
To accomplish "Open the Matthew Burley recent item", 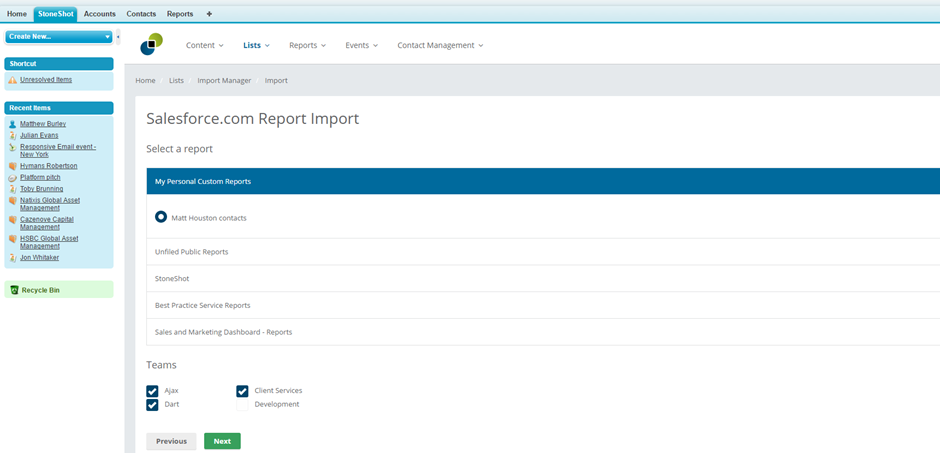I will (x=43, y=124).
